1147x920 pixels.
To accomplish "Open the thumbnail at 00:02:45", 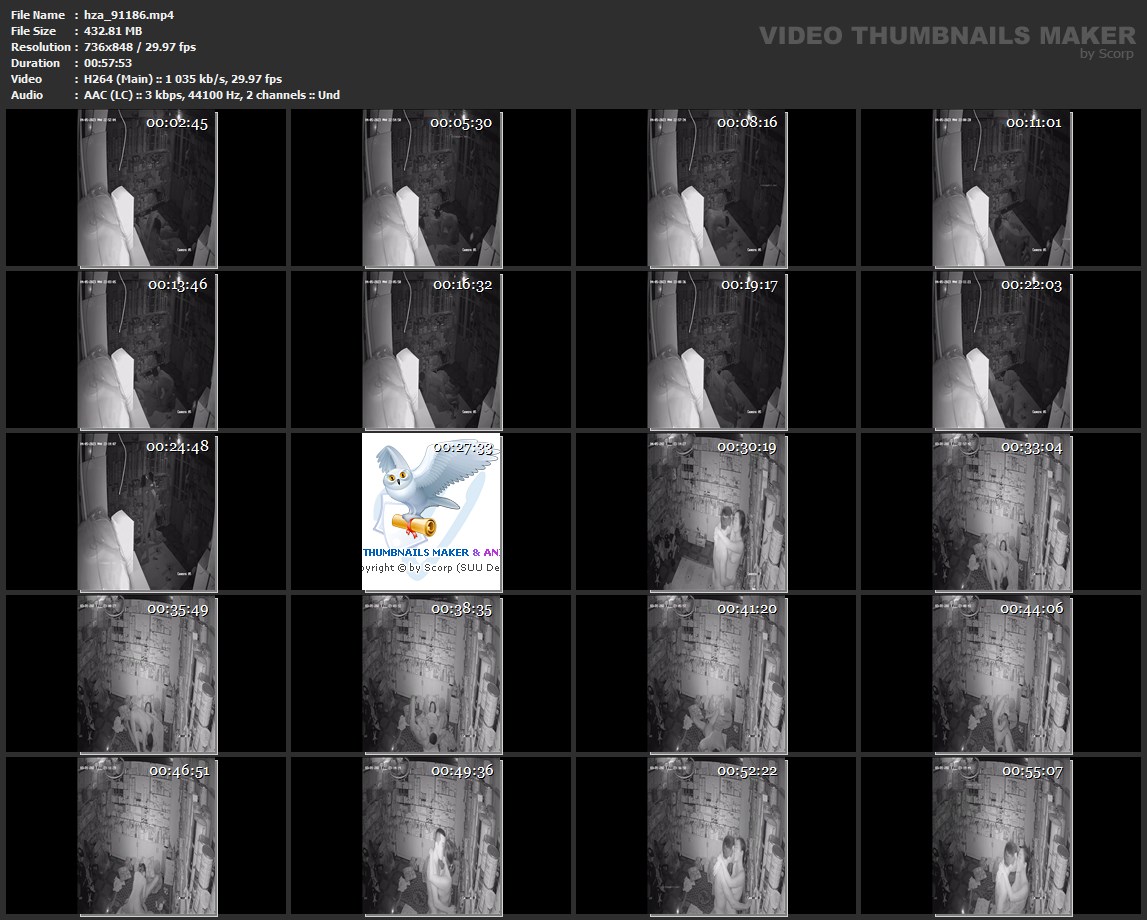I will 146,188.
